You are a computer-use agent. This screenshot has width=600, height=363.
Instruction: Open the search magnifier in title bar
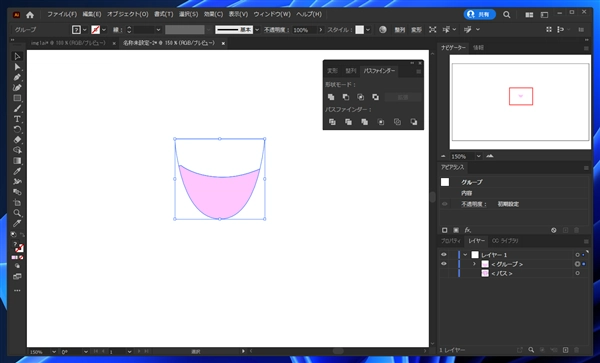pyautogui.click(x=507, y=15)
